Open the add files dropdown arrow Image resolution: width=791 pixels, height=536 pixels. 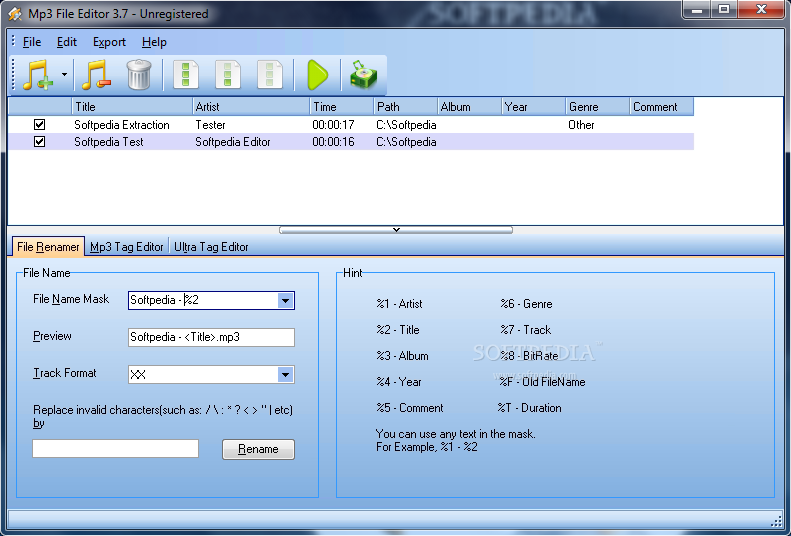click(x=65, y=75)
